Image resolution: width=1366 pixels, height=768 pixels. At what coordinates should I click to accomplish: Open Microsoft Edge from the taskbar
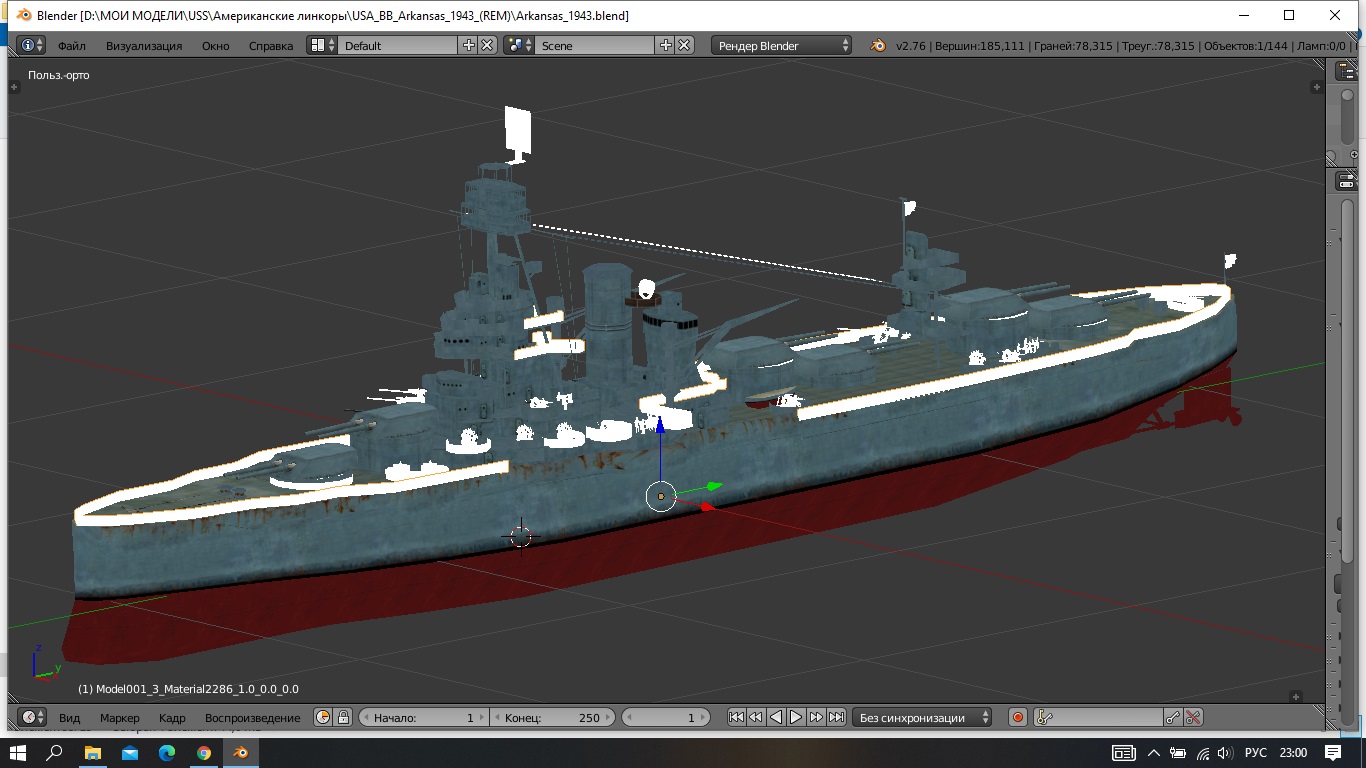[166, 752]
